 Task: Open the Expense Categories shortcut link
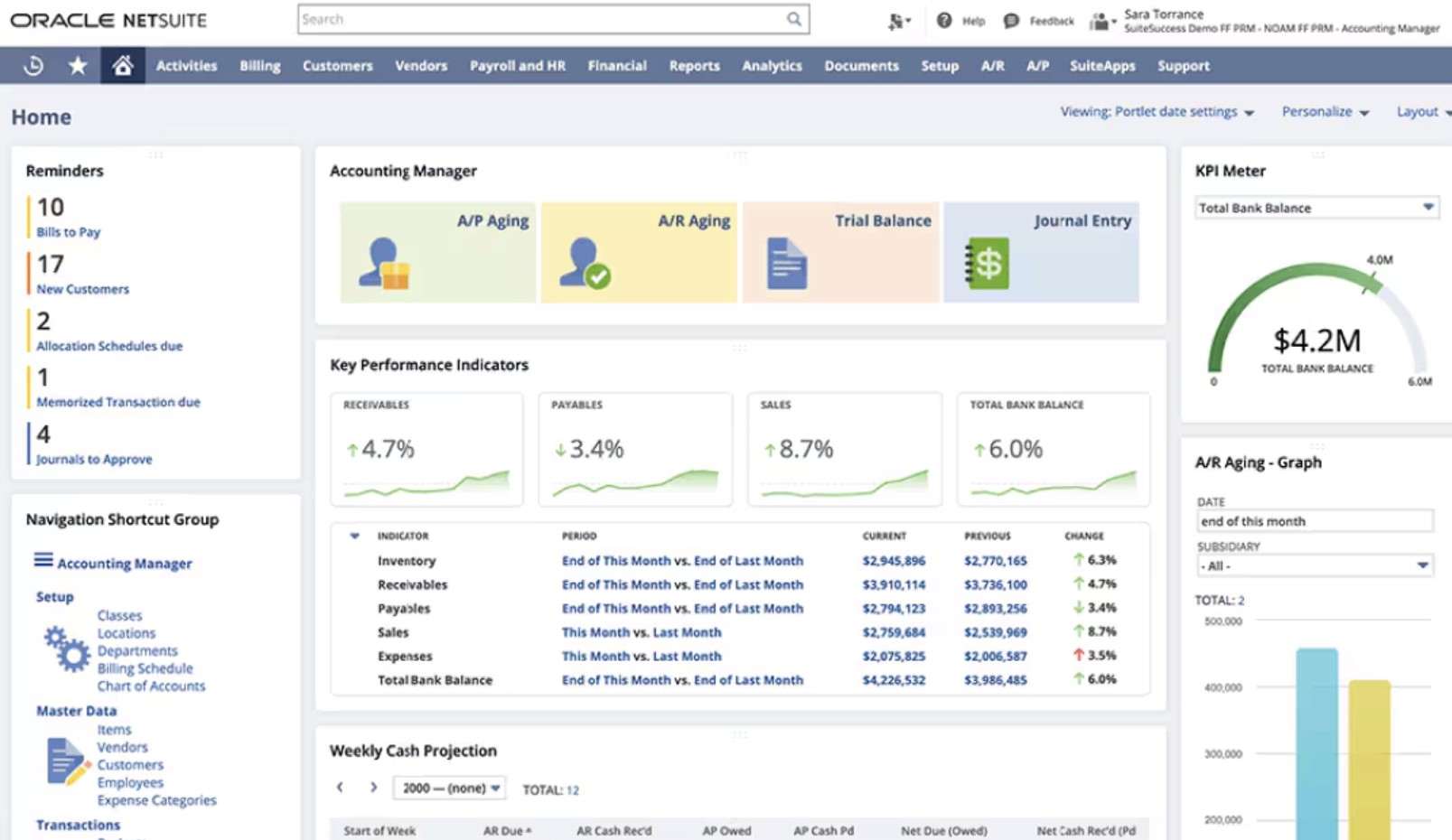click(156, 800)
